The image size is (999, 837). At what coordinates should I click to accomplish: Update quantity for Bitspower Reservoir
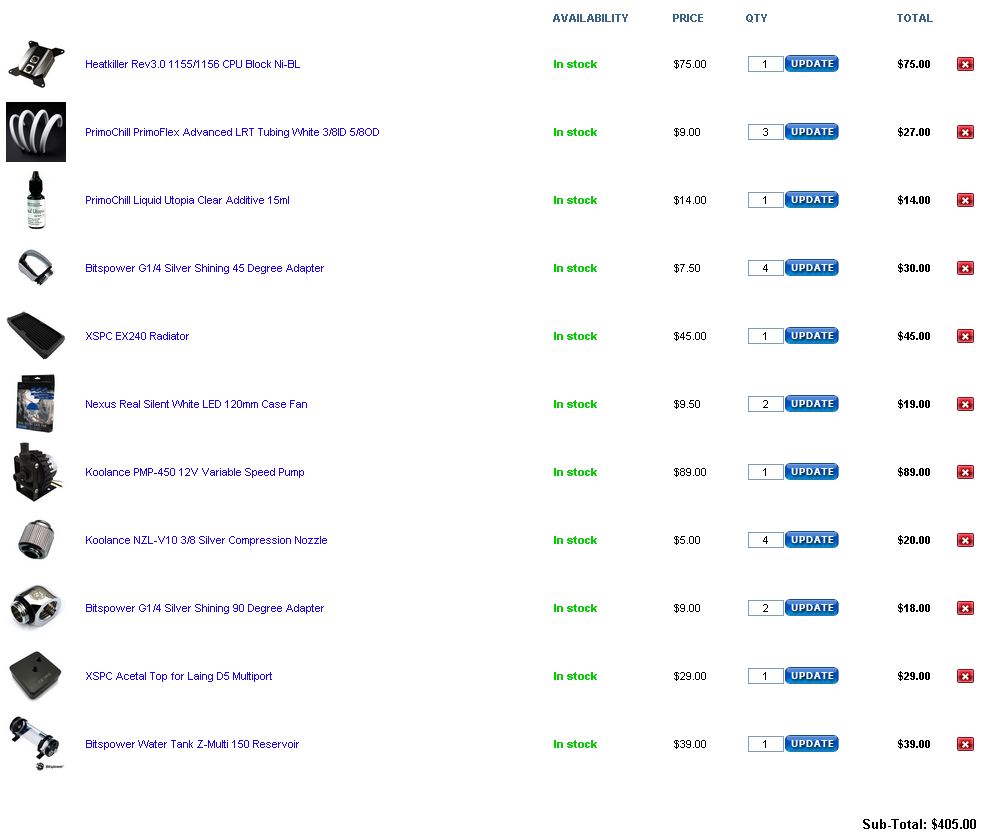tap(812, 744)
